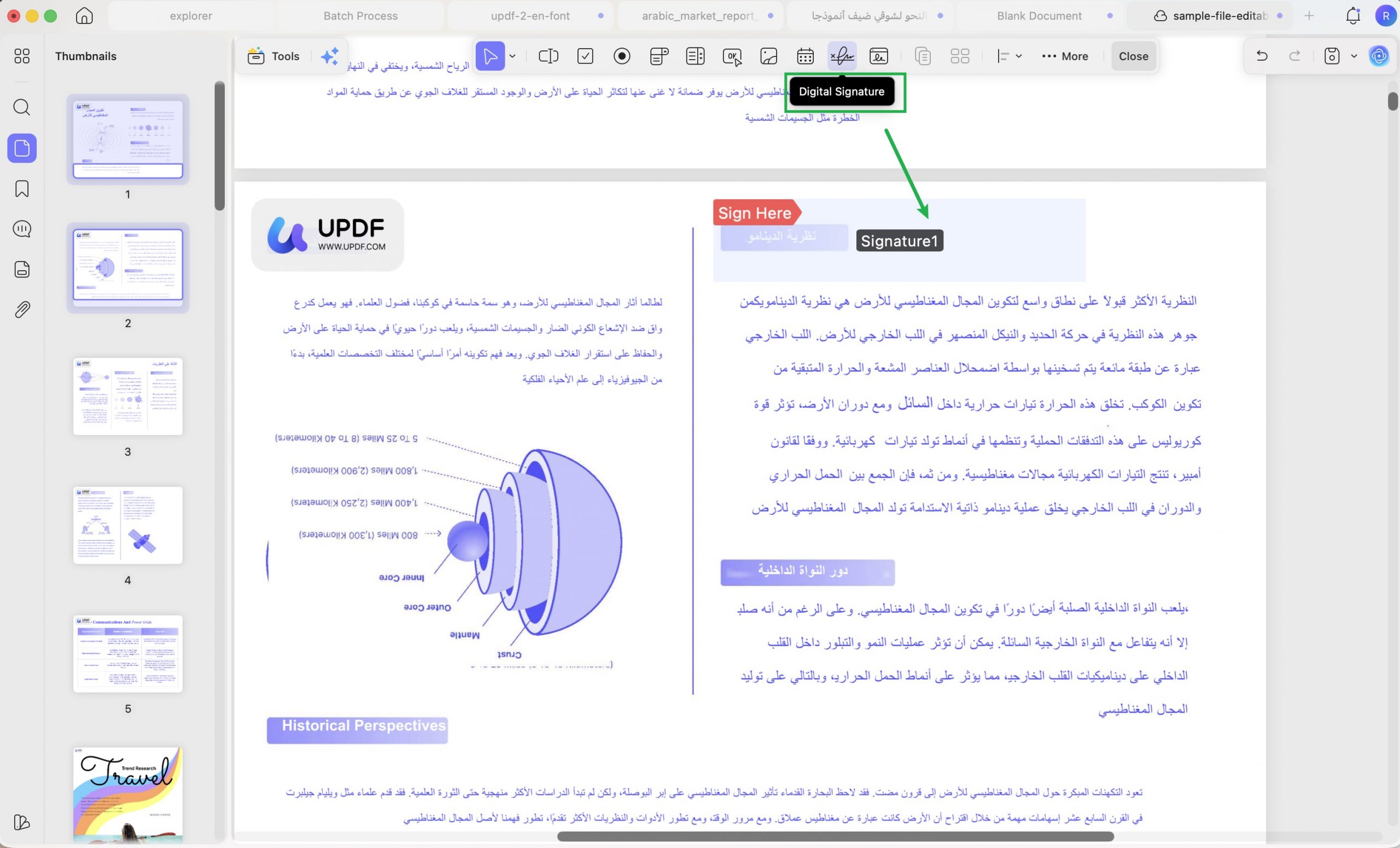The image size is (1400, 848).
Task: Click the AI sparkle assistant icon
Action: (330, 56)
